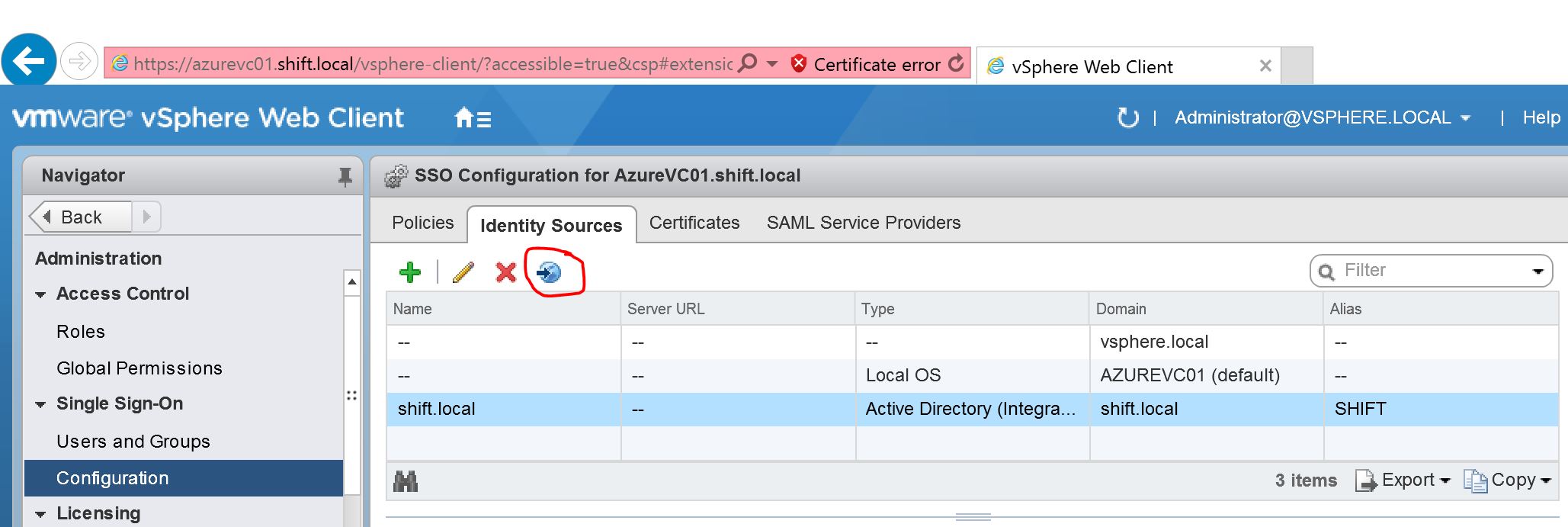Open the SAML Service Providers tab

pos(863,223)
